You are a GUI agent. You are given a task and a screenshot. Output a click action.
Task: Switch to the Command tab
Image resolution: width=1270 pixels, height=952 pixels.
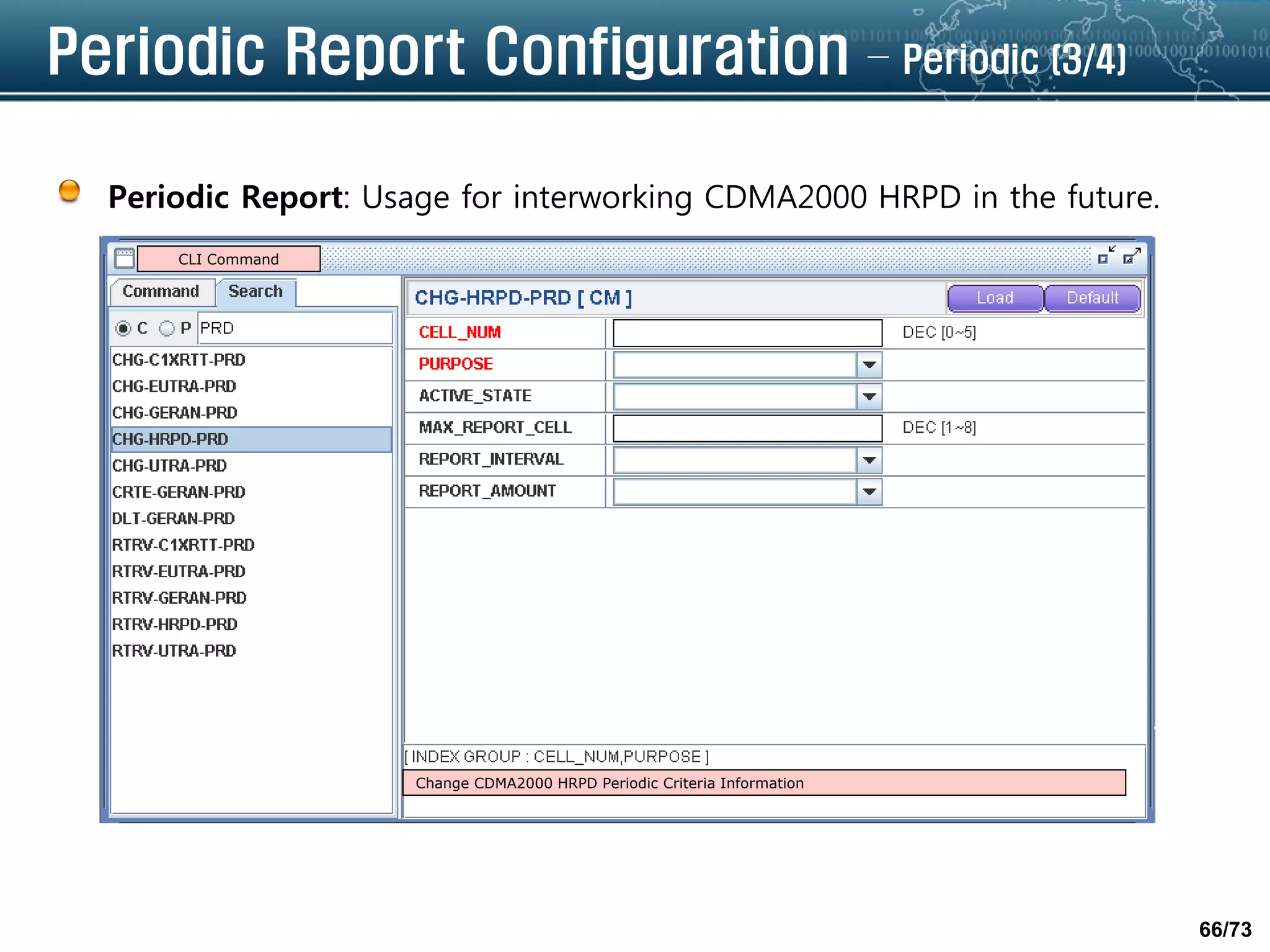pos(161,291)
